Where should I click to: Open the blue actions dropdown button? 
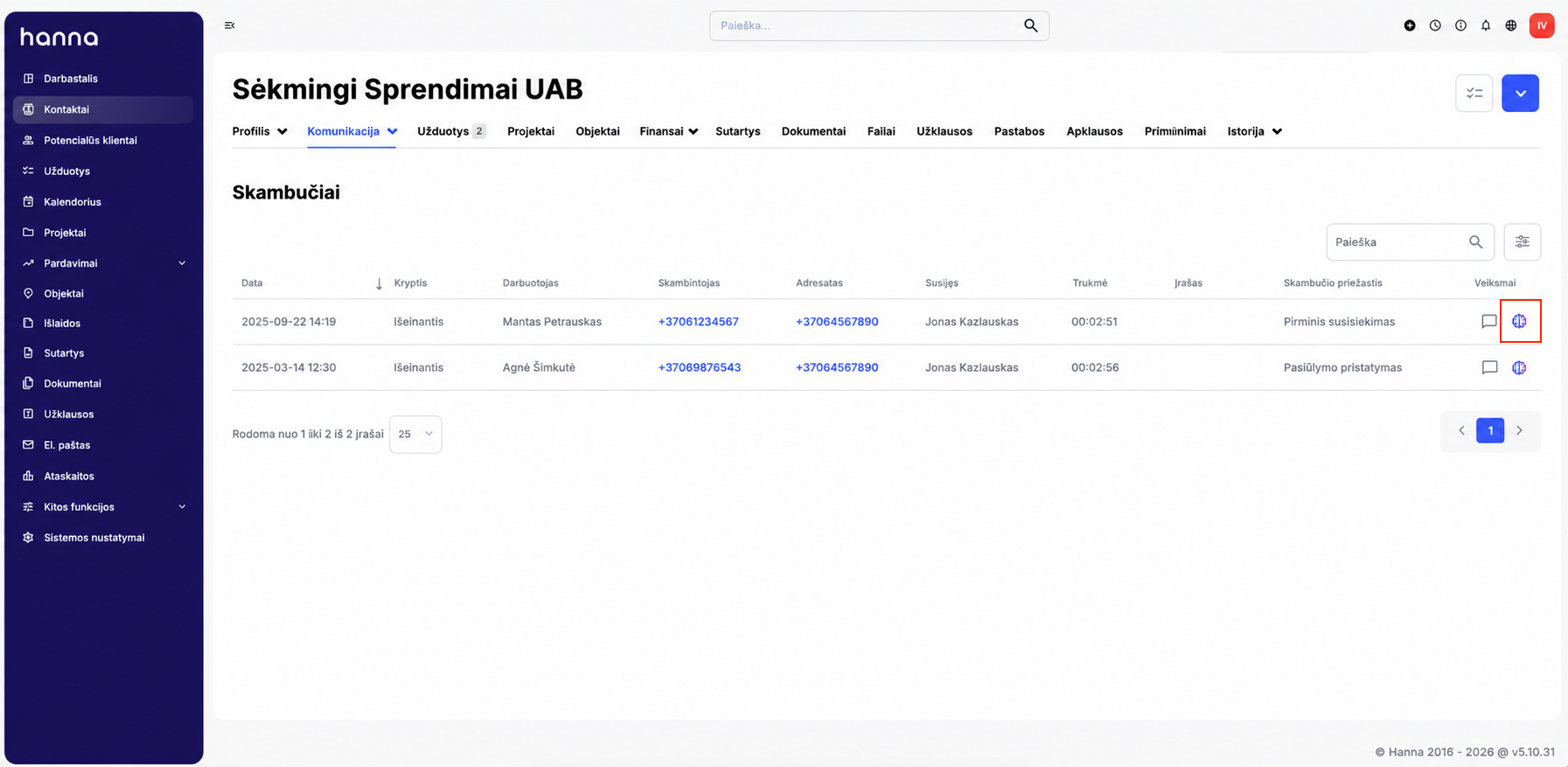coord(1521,93)
